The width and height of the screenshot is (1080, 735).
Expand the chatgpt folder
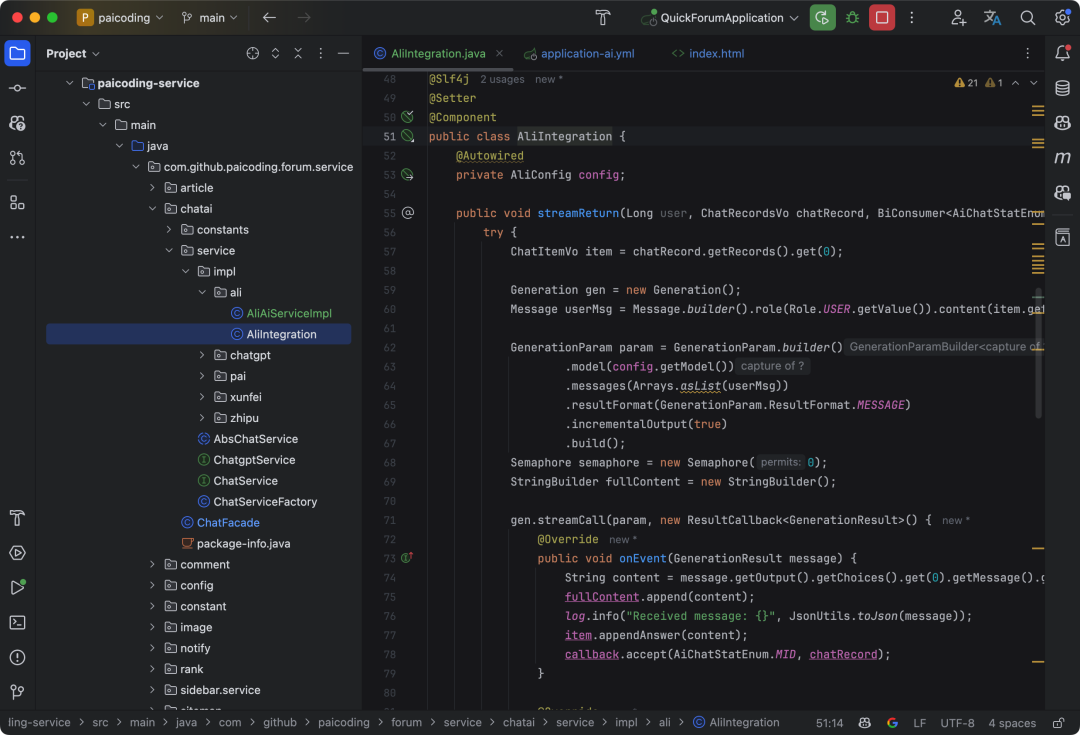[x=201, y=355]
